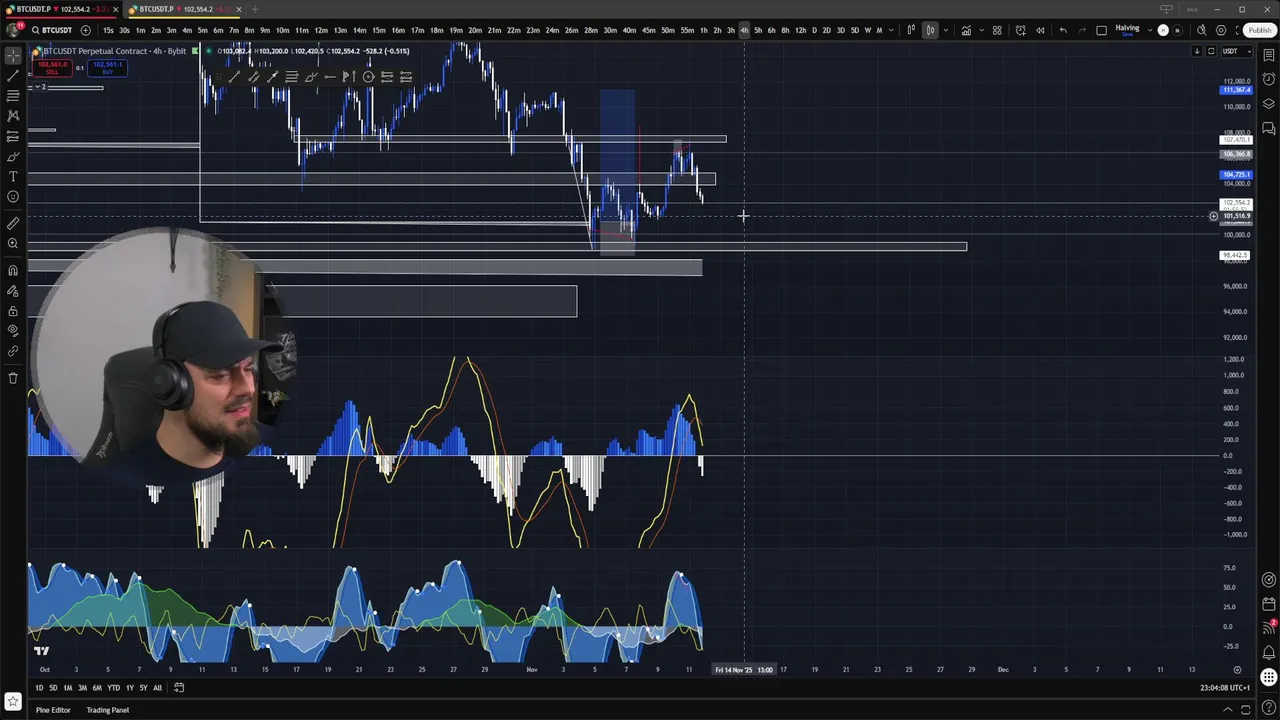Click the Publish button

(1259, 30)
